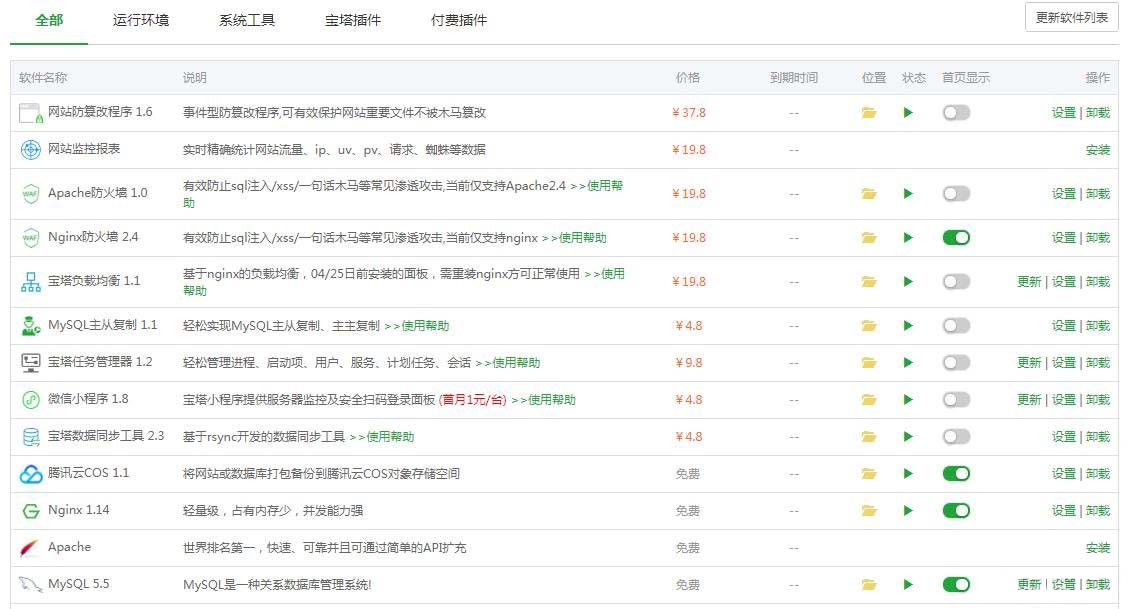1127x609 pixels.
Task: Open 设置 for 腾讯云COS 1.1
Action: pyautogui.click(x=1064, y=474)
